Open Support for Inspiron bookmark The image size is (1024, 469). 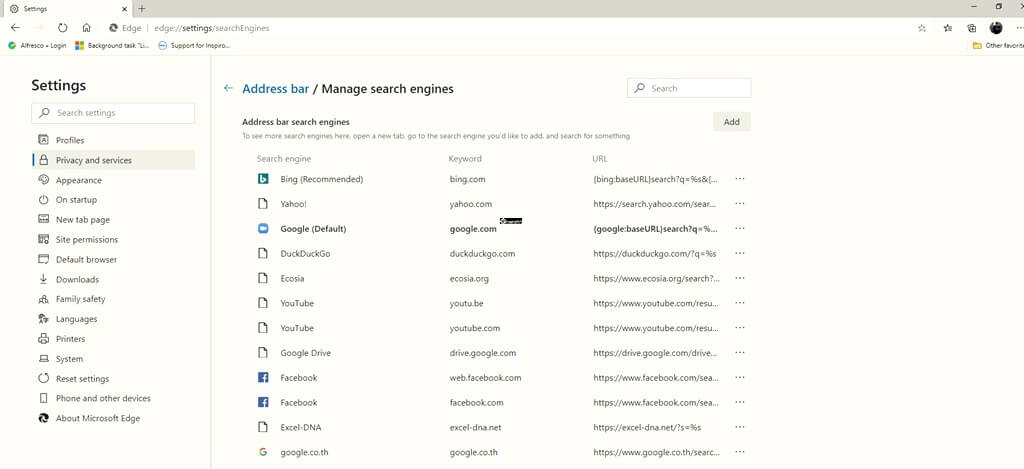click(194, 46)
